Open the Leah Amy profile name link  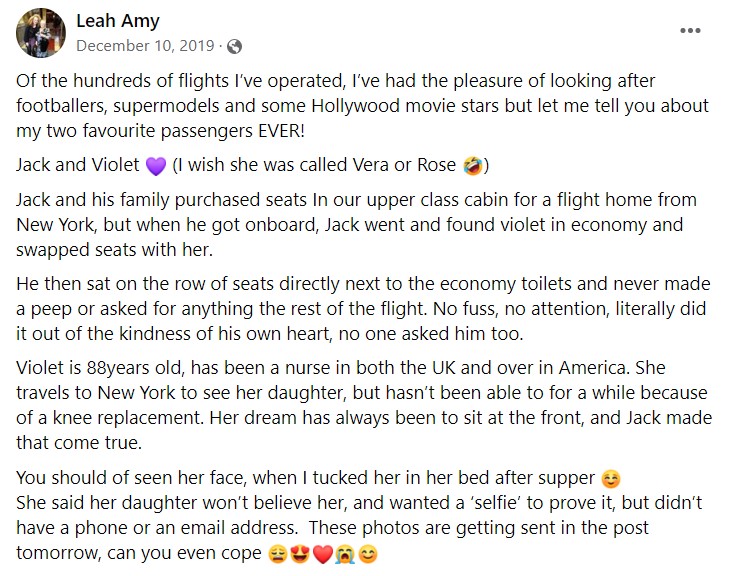[118, 20]
